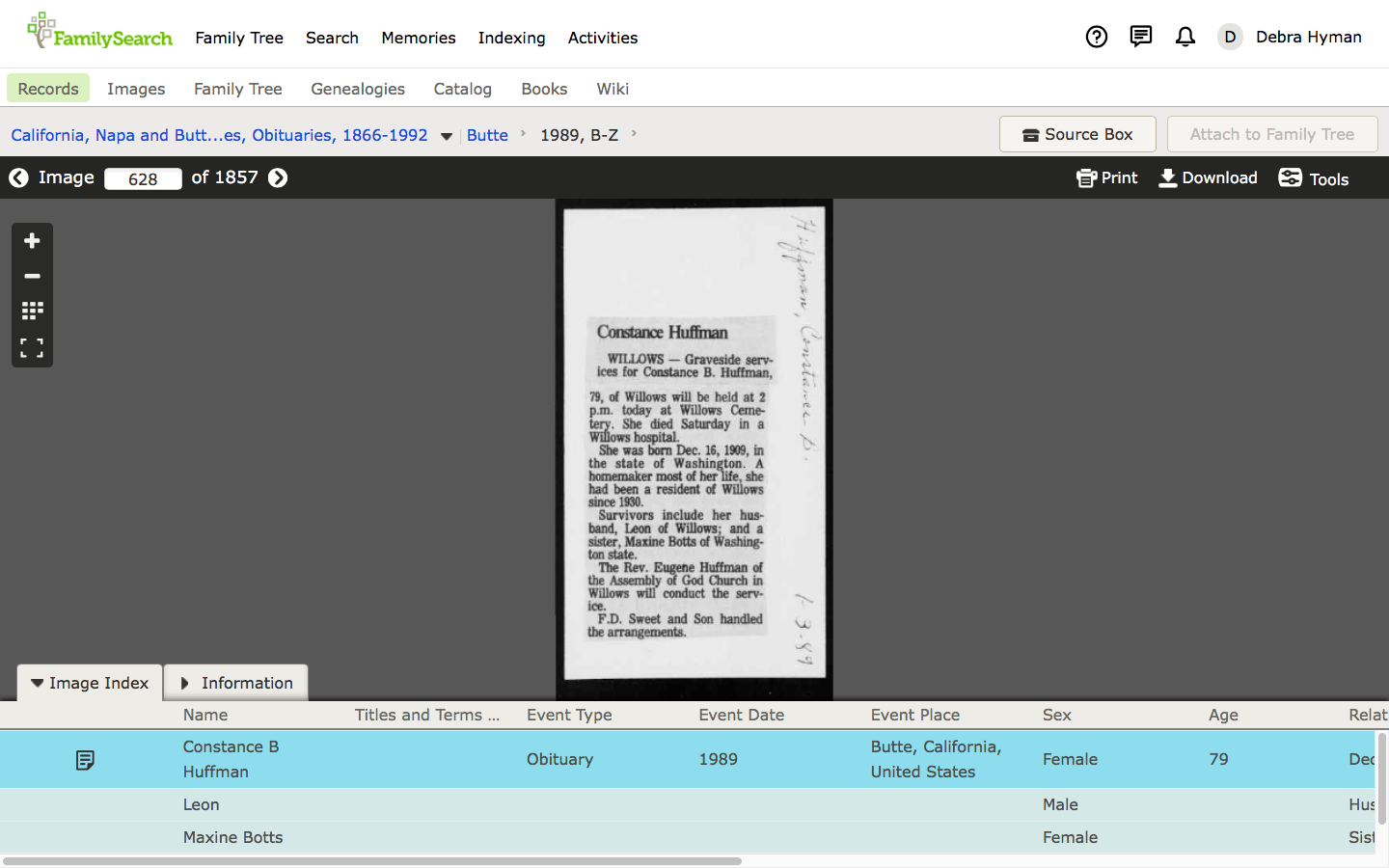Open the Memories menu
Viewport: 1389px width, 868px height.
click(418, 38)
